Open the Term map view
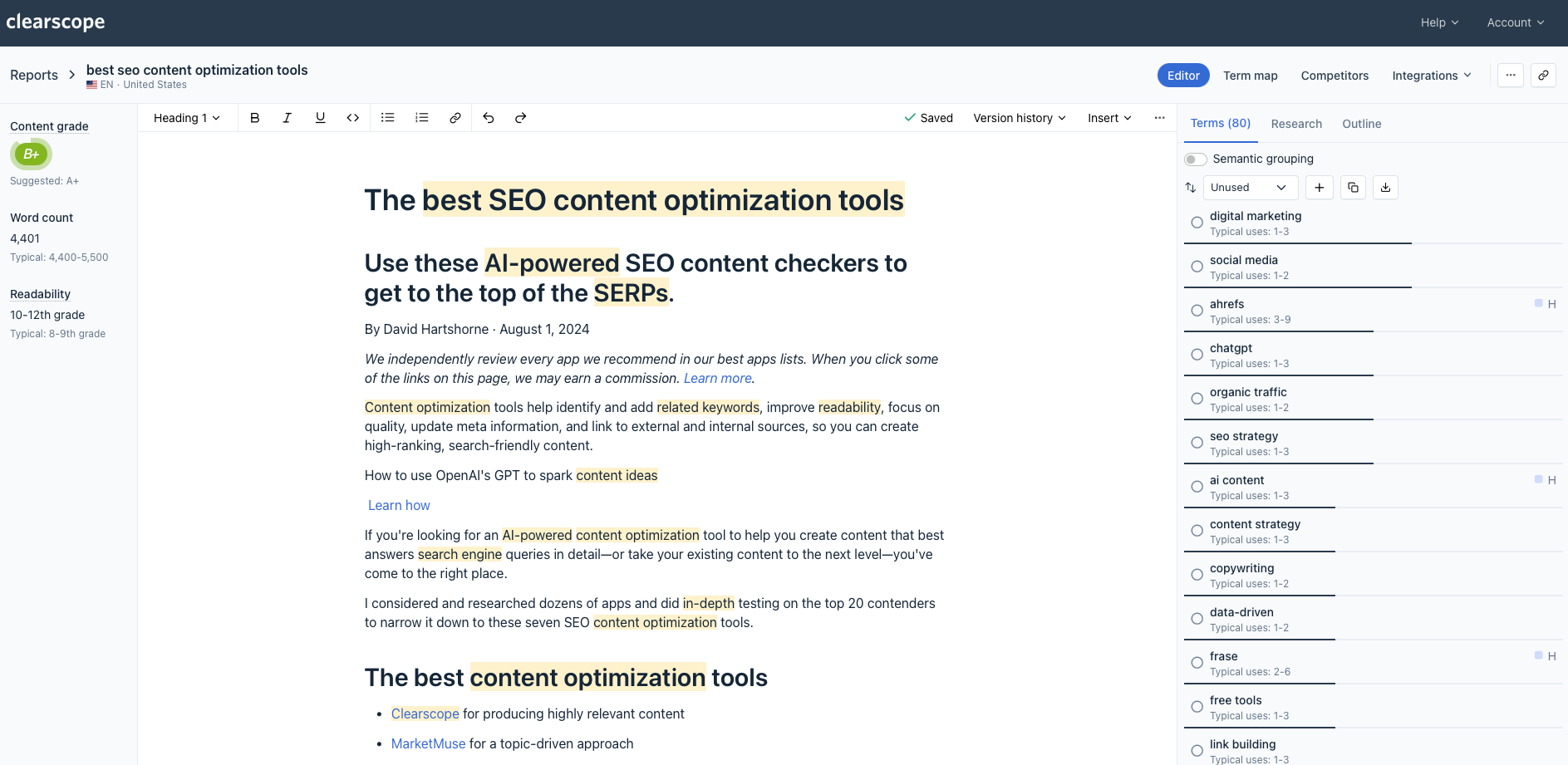Image resolution: width=1568 pixels, height=765 pixels. click(1250, 75)
